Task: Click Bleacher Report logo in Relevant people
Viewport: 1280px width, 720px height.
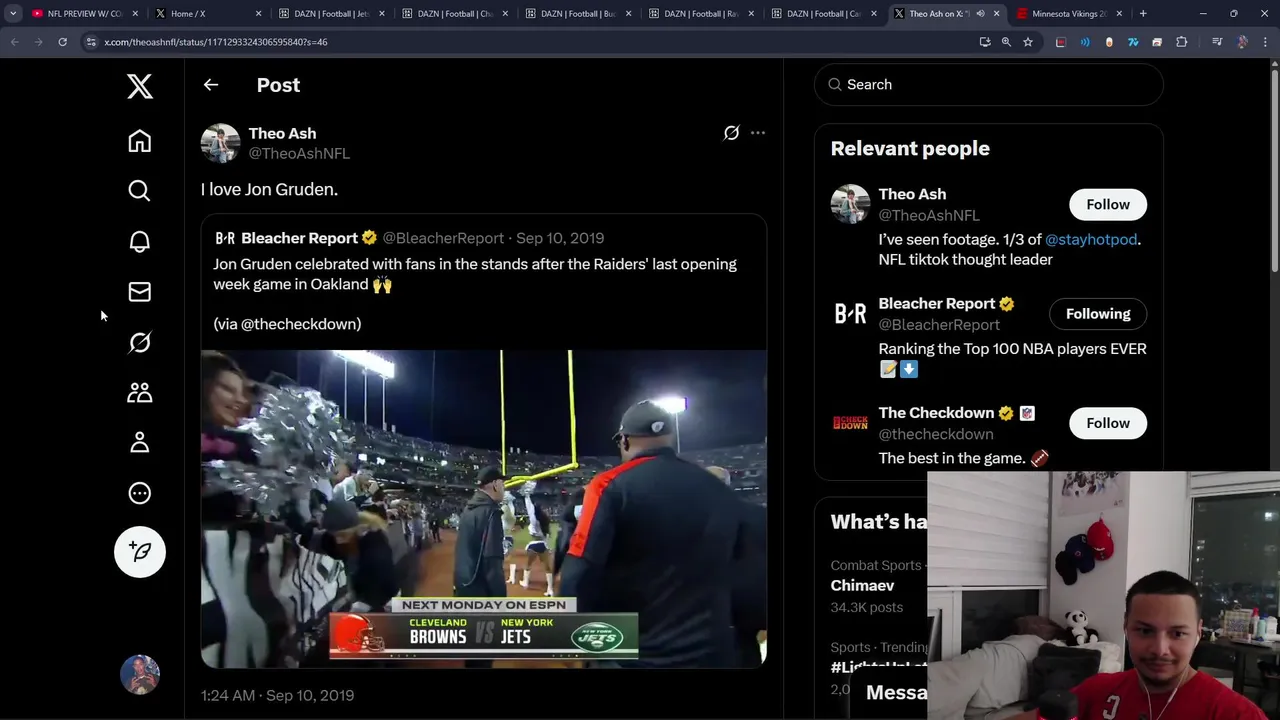Action: coord(850,314)
